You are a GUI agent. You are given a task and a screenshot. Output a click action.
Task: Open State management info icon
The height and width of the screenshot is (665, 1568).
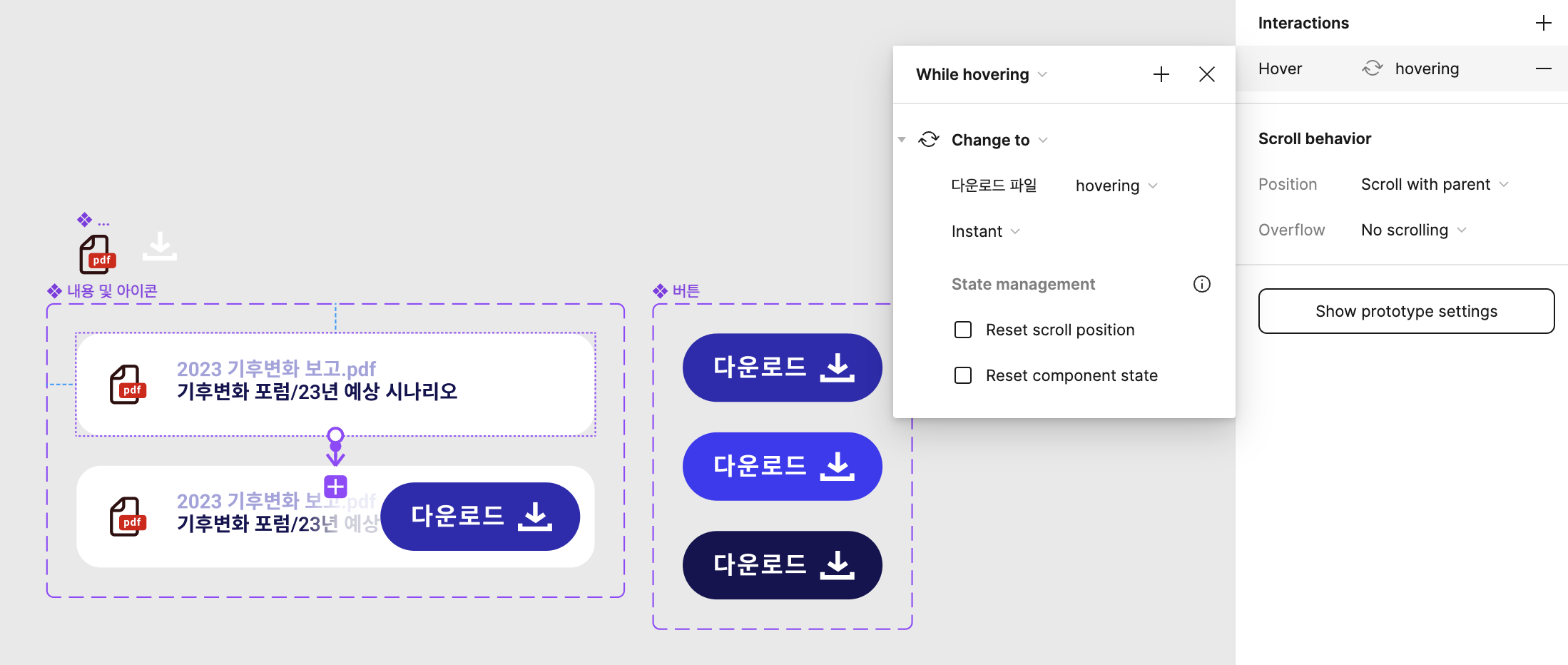(x=1202, y=284)
